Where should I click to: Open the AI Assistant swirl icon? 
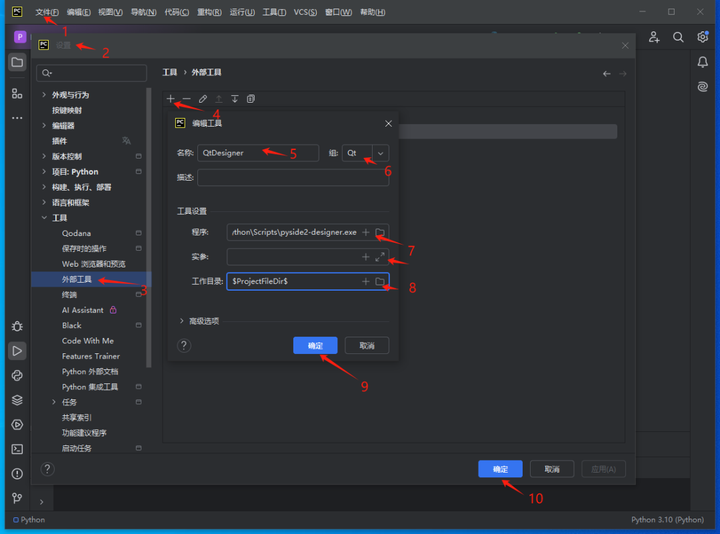[x=703, y=86]
